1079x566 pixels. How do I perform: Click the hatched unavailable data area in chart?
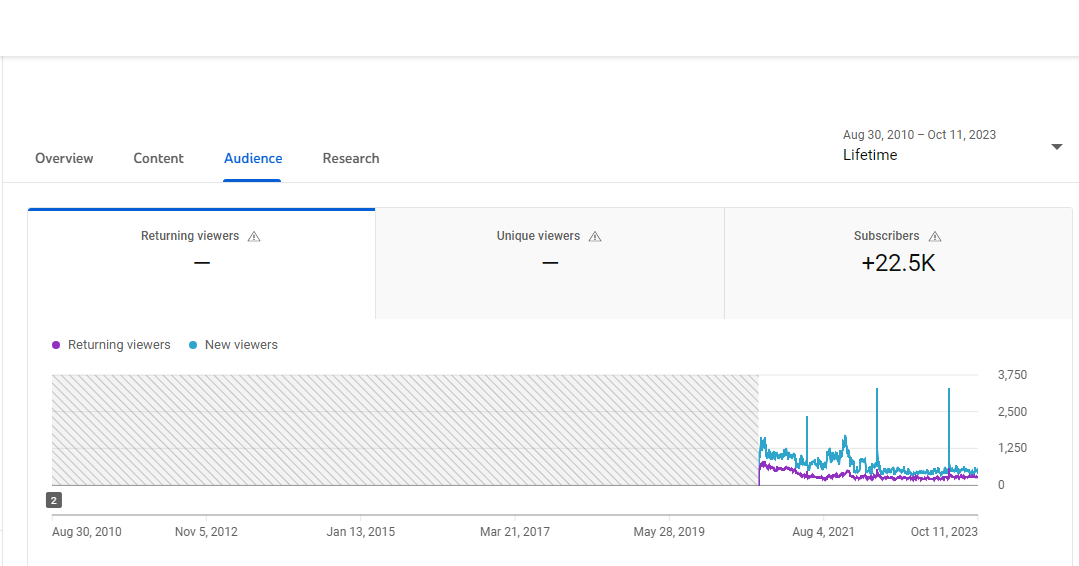tap(405, 430)
